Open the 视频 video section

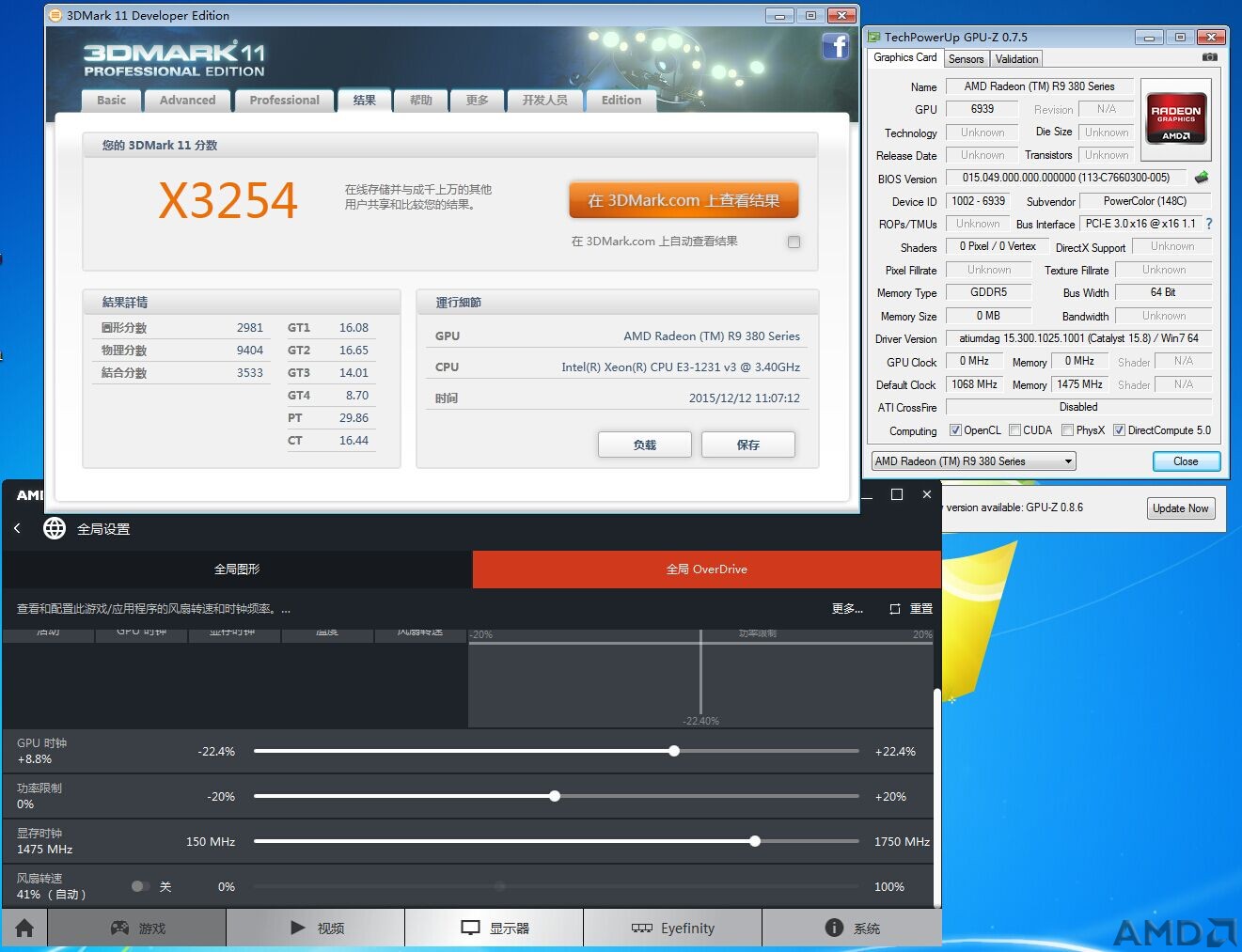coord(316,928)
